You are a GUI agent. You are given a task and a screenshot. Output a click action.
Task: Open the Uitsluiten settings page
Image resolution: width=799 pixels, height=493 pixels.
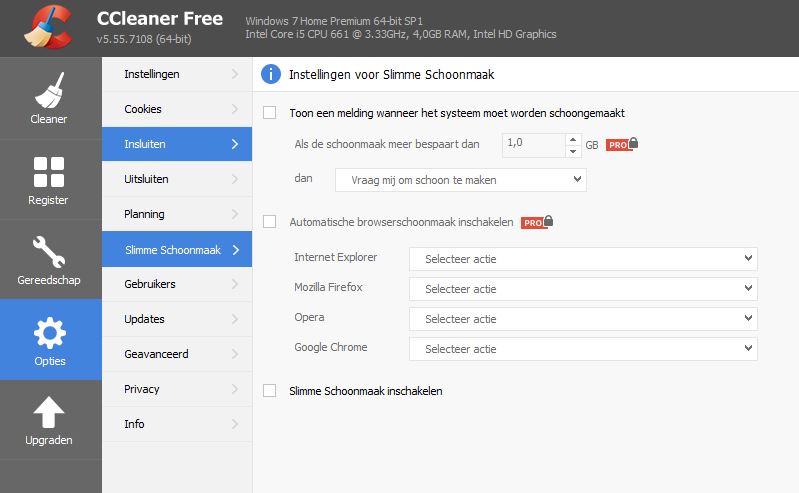(x=176, y=179)
